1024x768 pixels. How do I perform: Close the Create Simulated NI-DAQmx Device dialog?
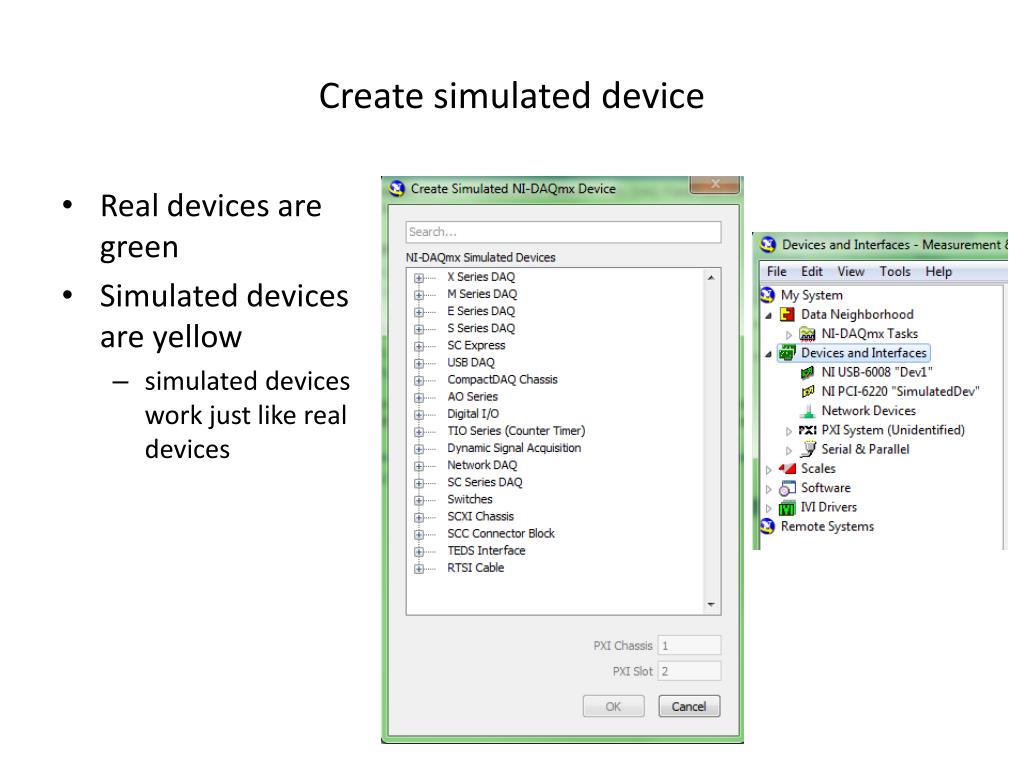point(715,185)
